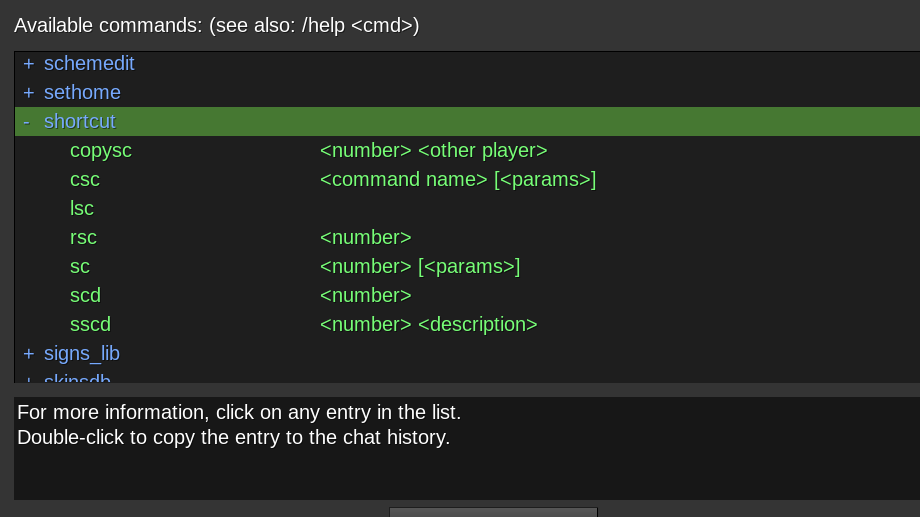This screenshot has width=920, height=517.
Task: Select the csc command entry
Action: click(x=85, y=180)
